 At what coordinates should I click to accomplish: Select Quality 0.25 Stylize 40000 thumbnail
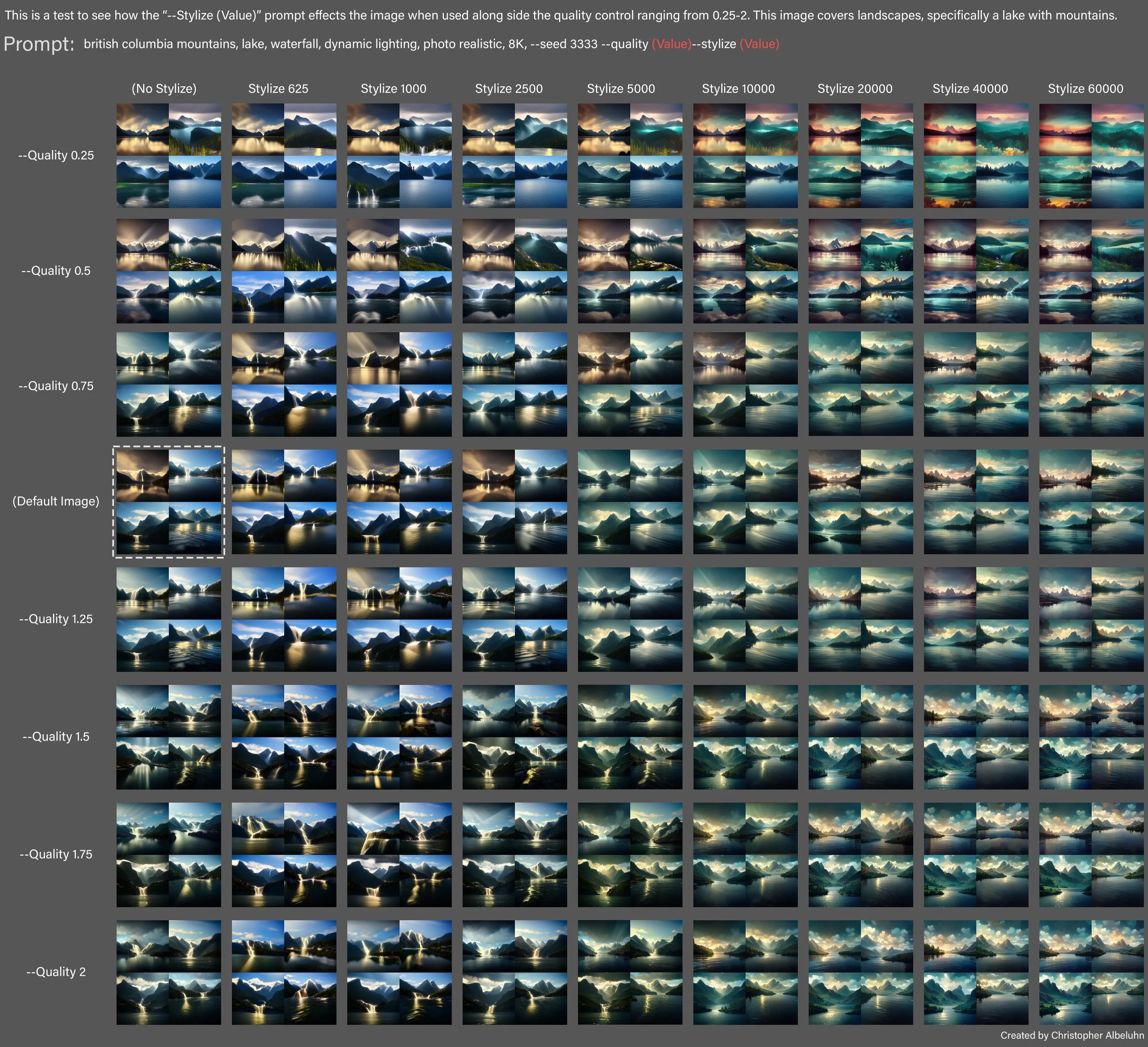(x=975, y=156)
